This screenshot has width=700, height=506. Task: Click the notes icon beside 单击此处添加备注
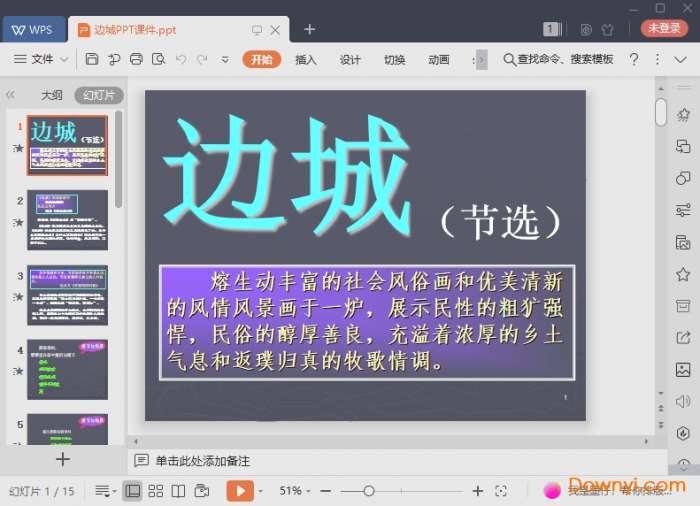click(x=142, y=460)
